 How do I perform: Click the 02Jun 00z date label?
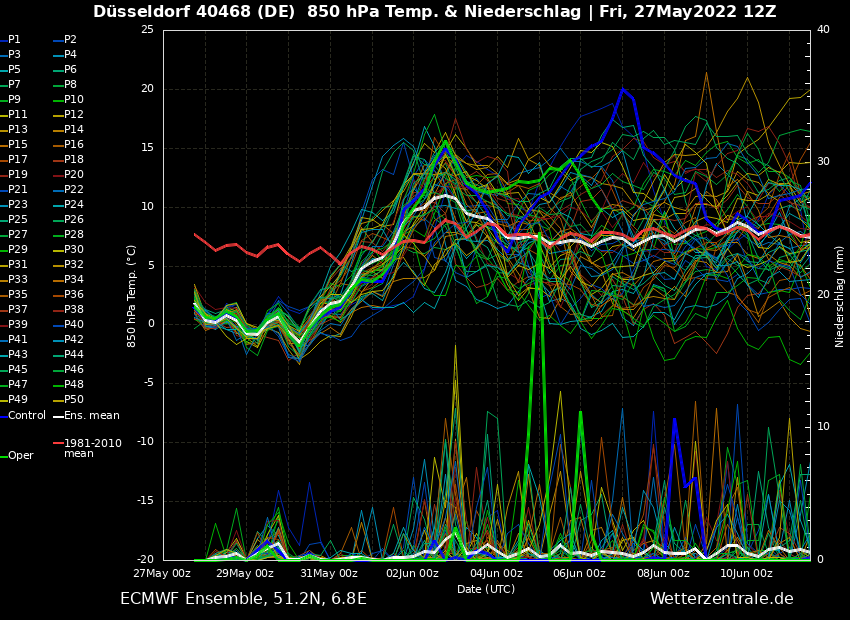tap(412, 574)
